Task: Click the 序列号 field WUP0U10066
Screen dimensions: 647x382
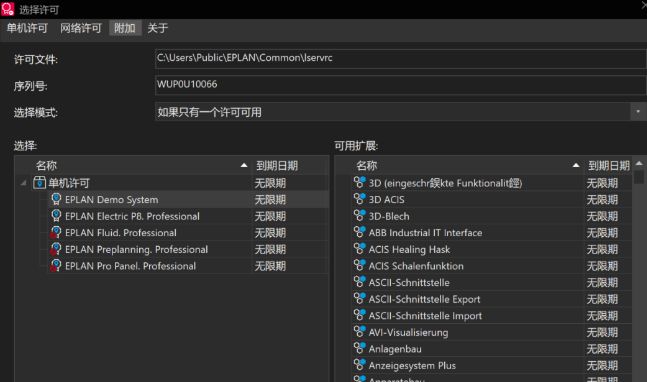Action: click(x=400, y=85)
